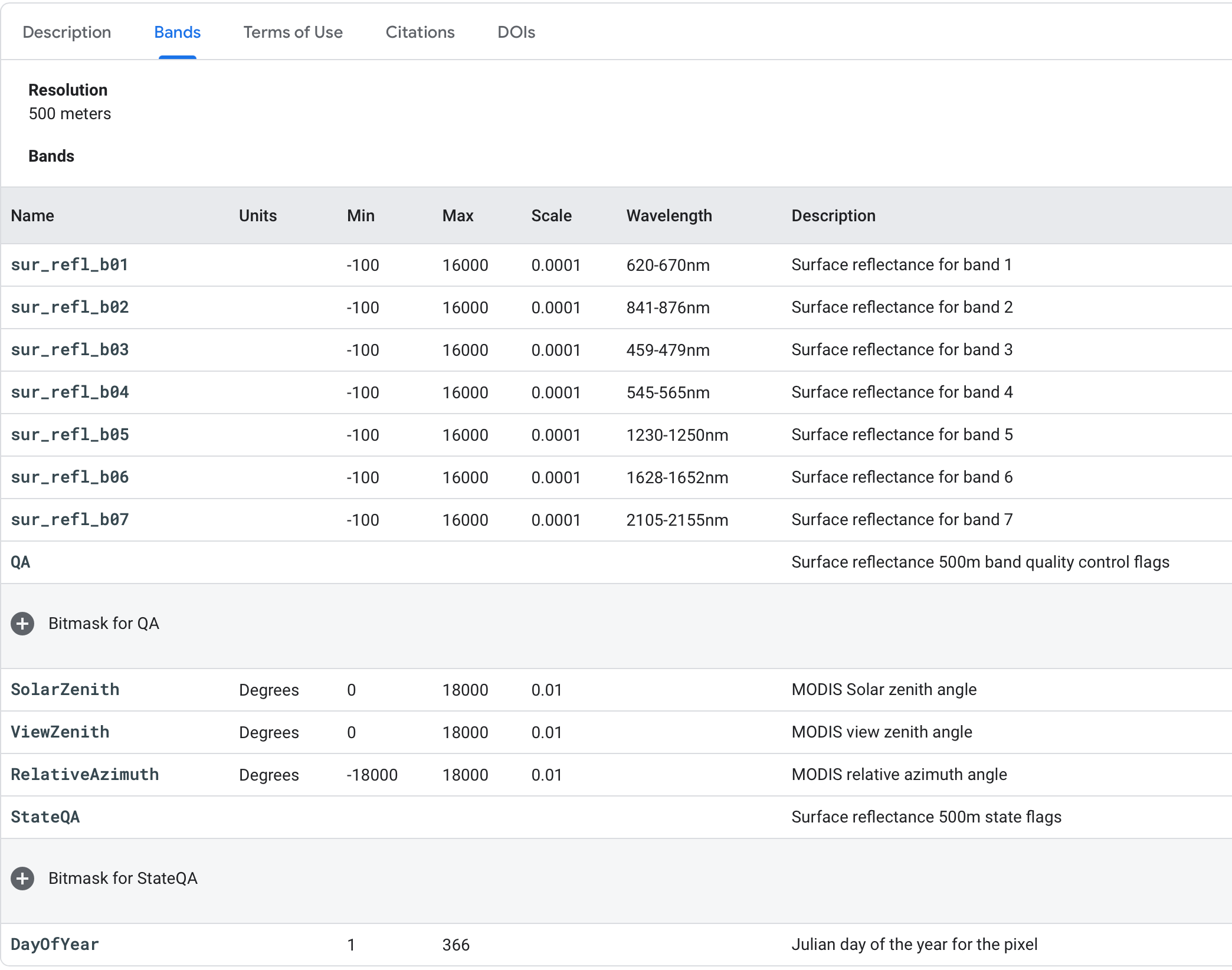Click the DayOfYear band name

pos(55,945)
